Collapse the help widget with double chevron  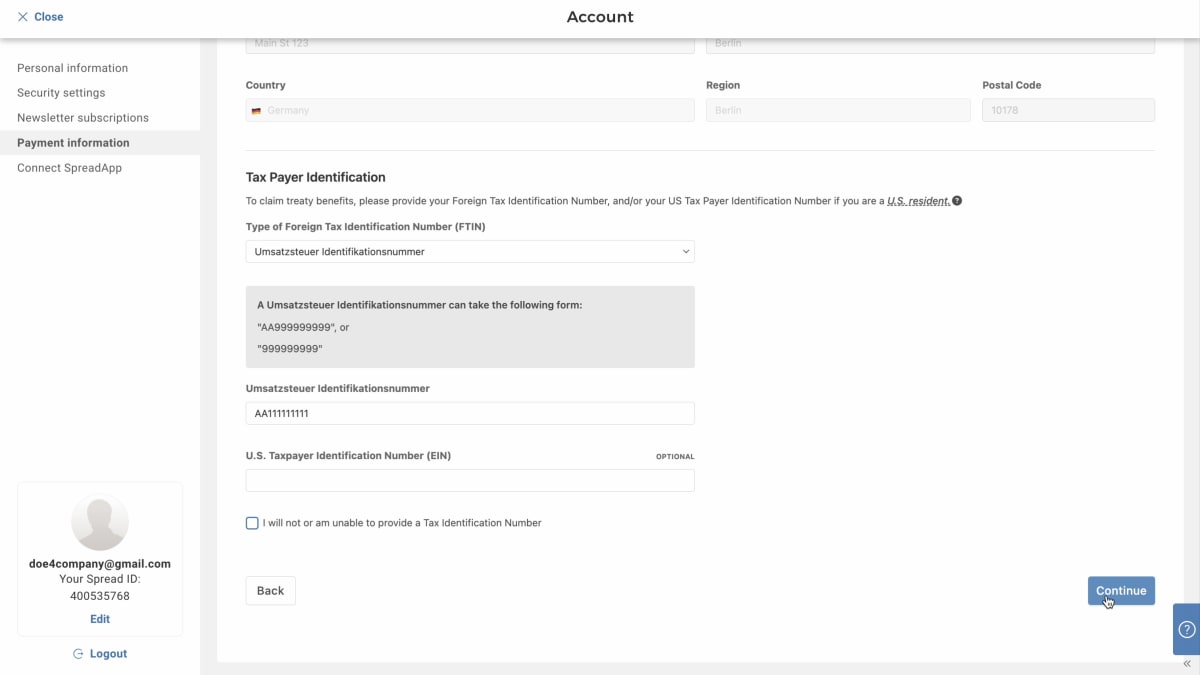[1187, 664]
